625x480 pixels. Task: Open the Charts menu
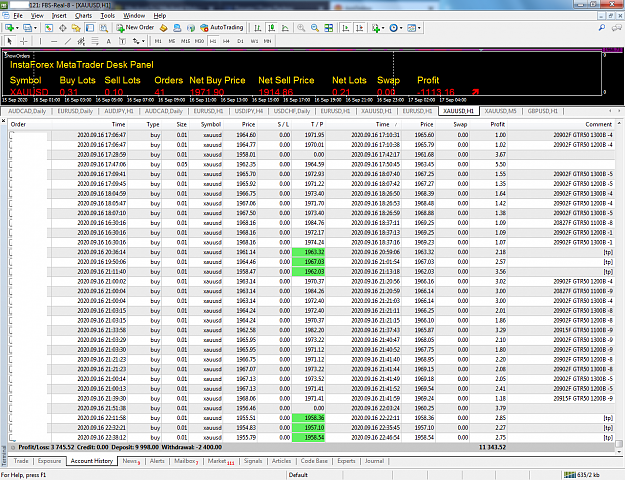tap(83, 16)
